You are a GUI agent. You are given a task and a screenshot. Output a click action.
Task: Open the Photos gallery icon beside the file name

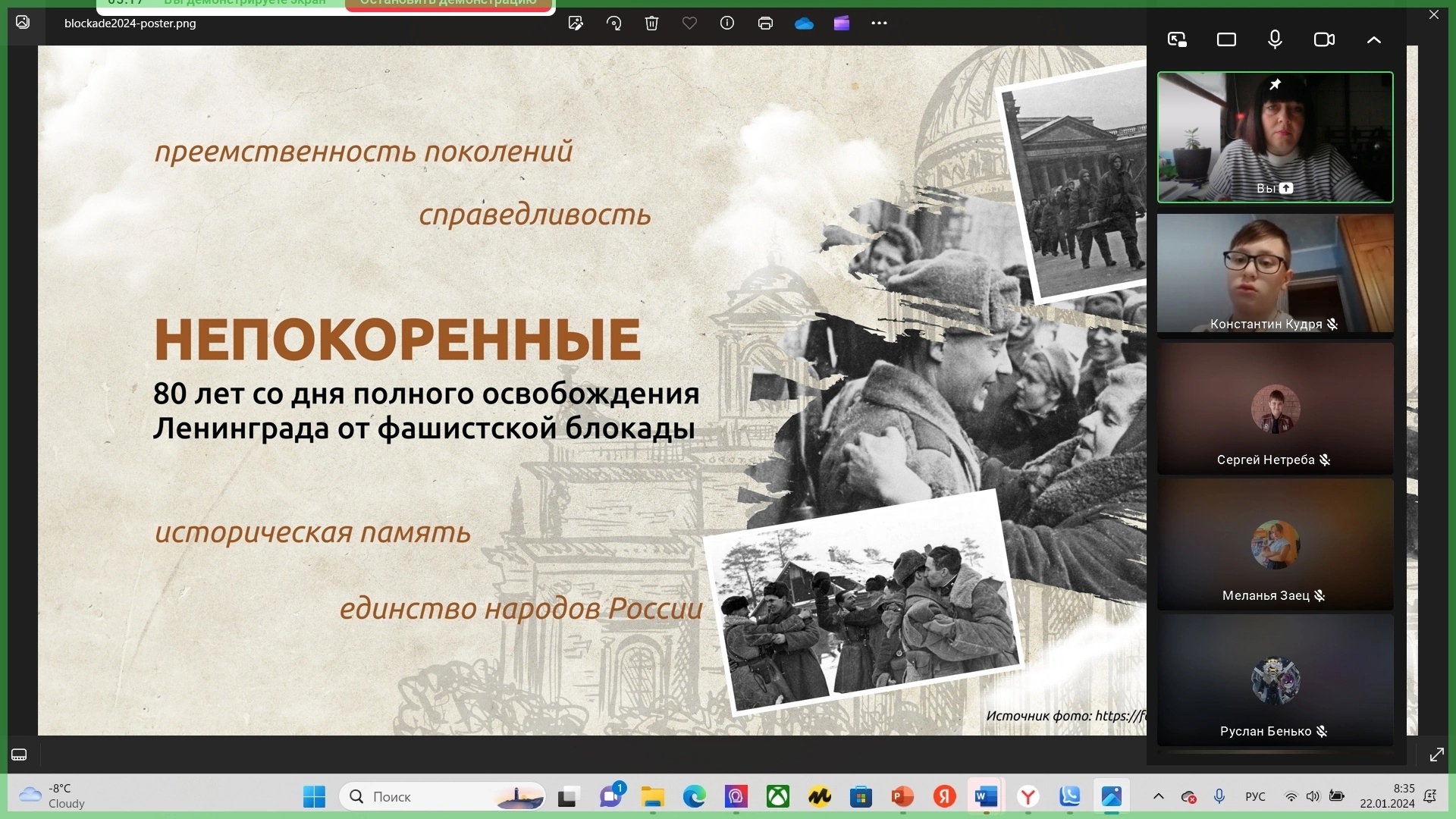click(23, 23)
